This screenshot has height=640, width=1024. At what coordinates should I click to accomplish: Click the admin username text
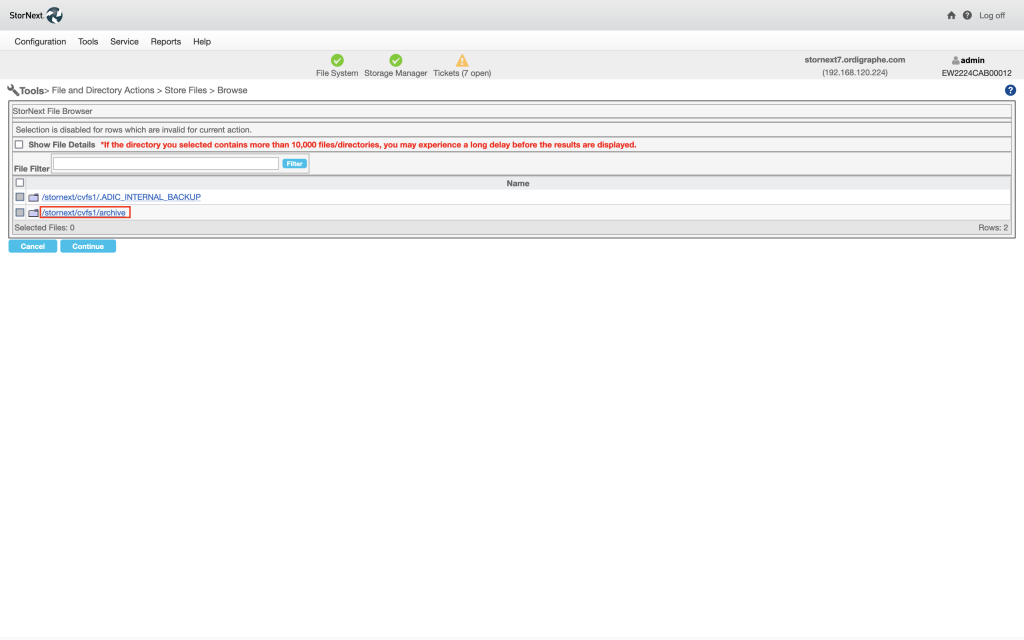(x=972, y=60)
